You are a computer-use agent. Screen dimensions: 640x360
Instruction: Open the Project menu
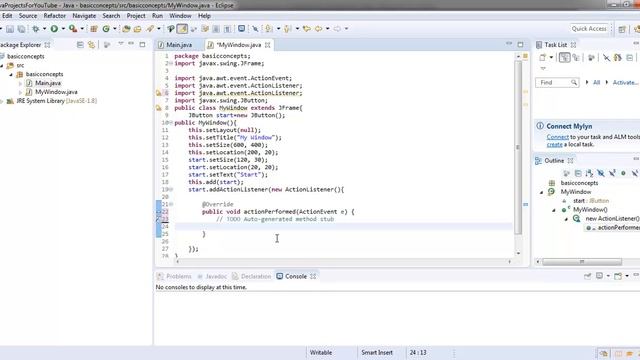click(136, 16)
